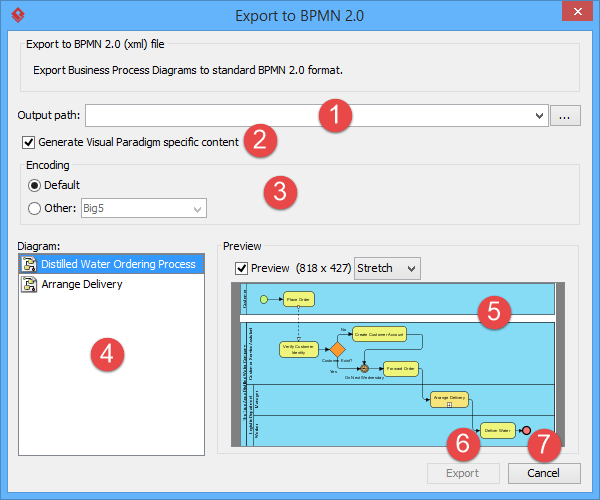Click the Deliver Water task in preview

[498, 431]
